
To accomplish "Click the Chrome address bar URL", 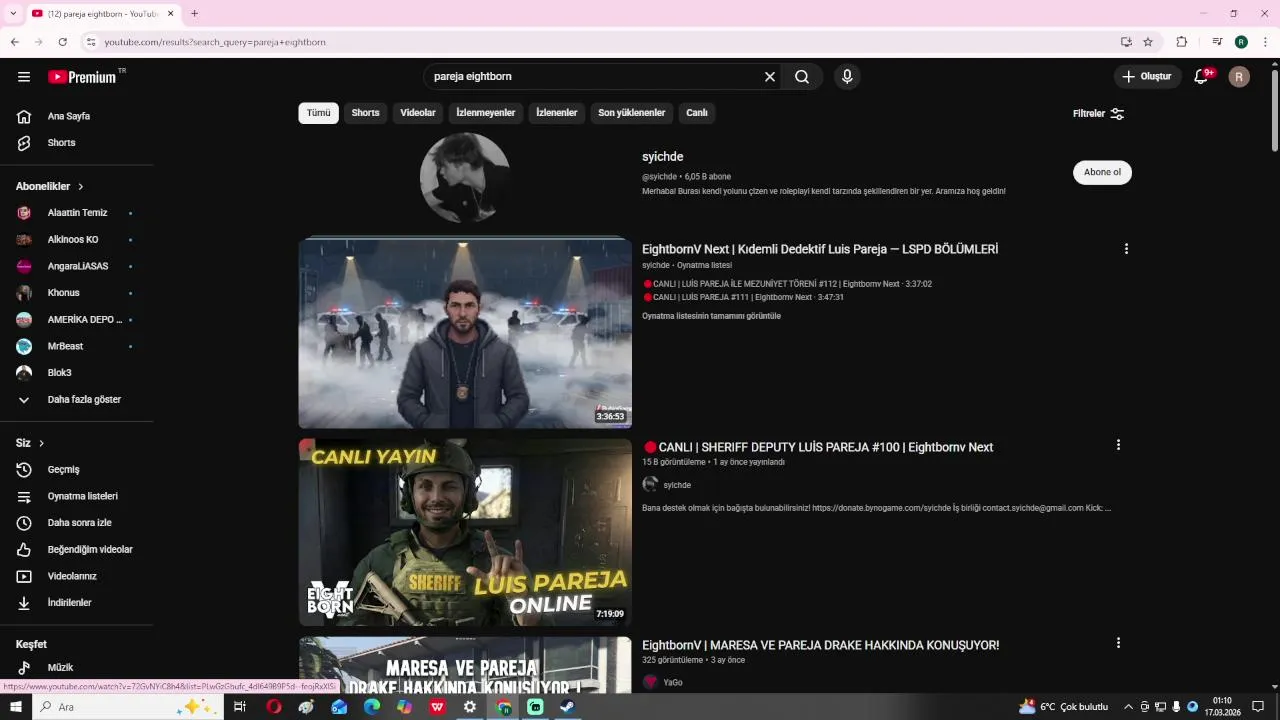I will coord(215,42).
